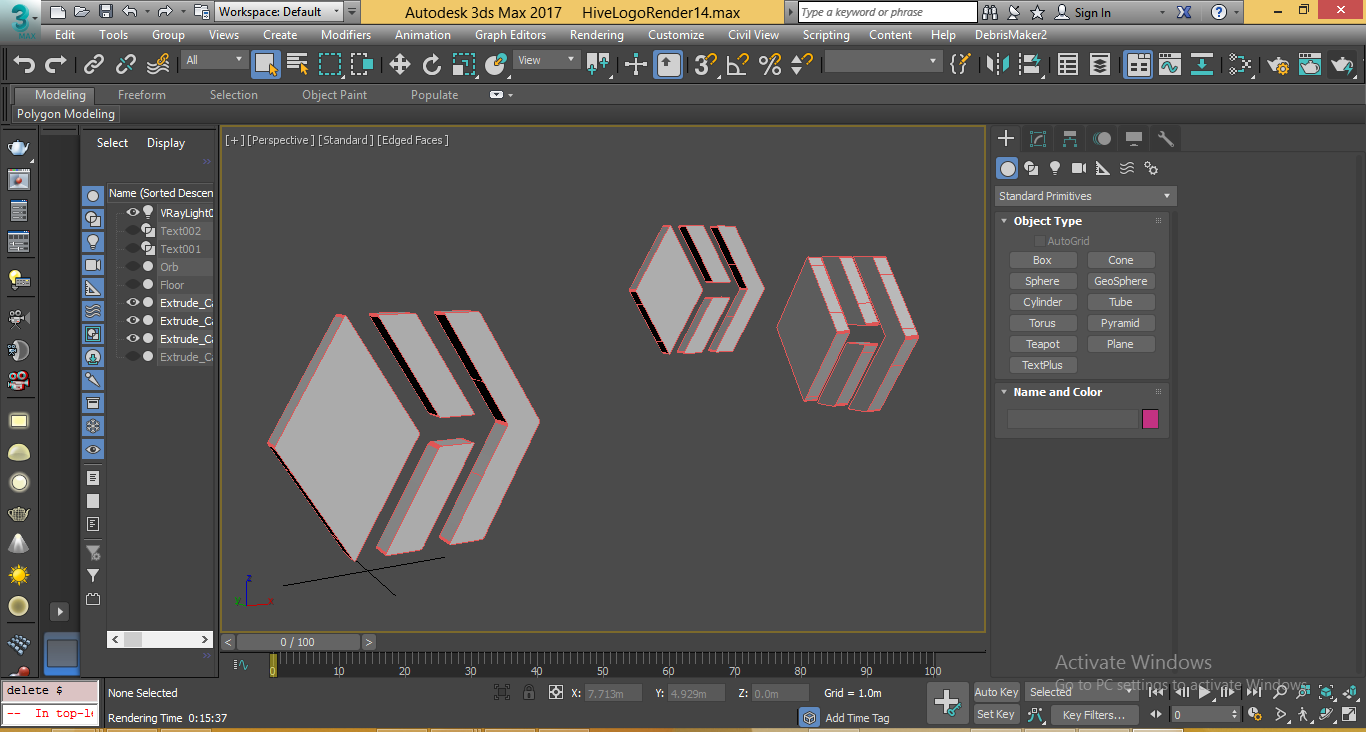Choose Select and Place tool
The width and height of the screenshot is (1366, 732).
(x=496, y=65)
